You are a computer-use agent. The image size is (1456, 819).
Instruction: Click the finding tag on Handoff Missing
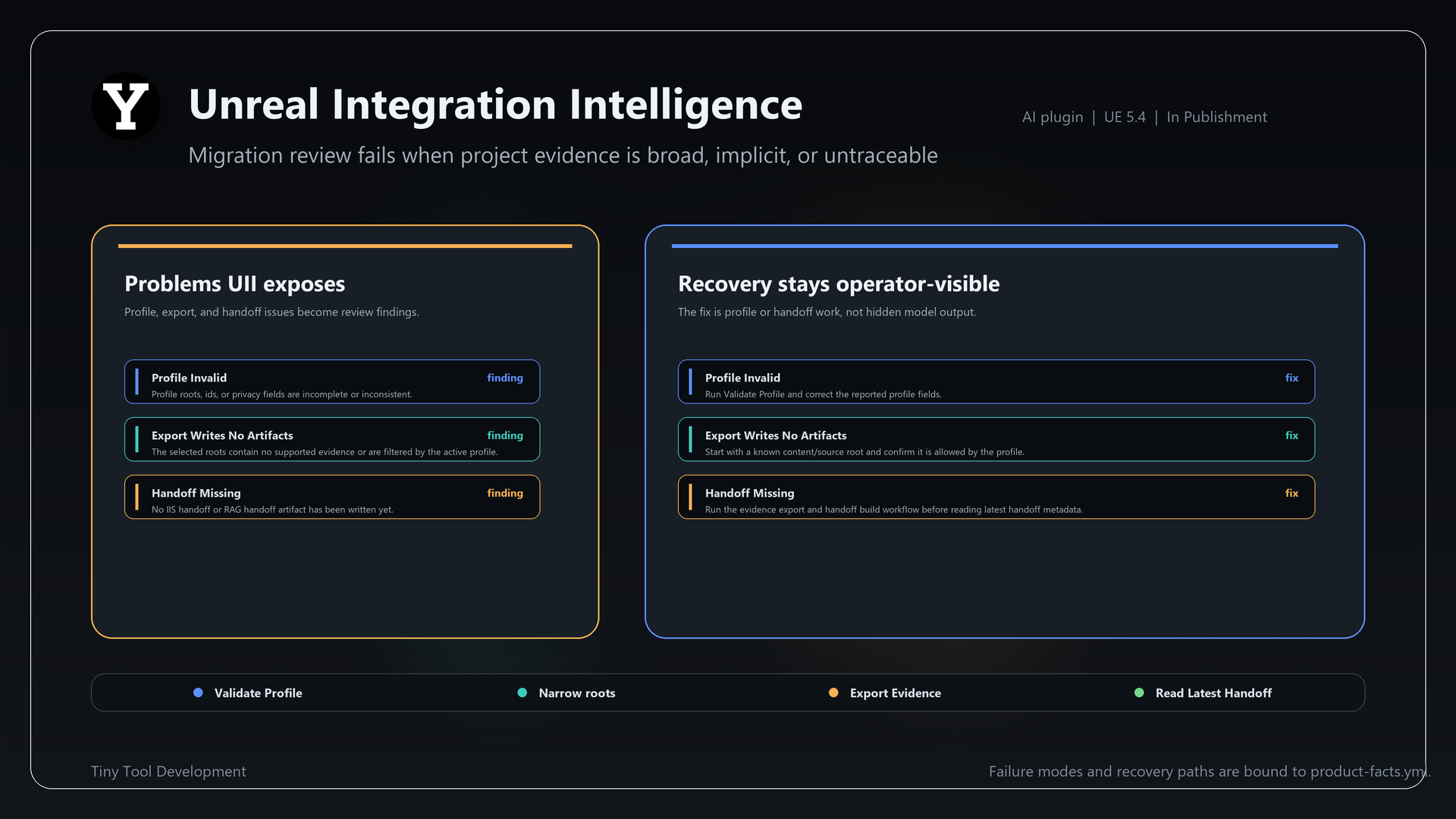coord(505,493)
